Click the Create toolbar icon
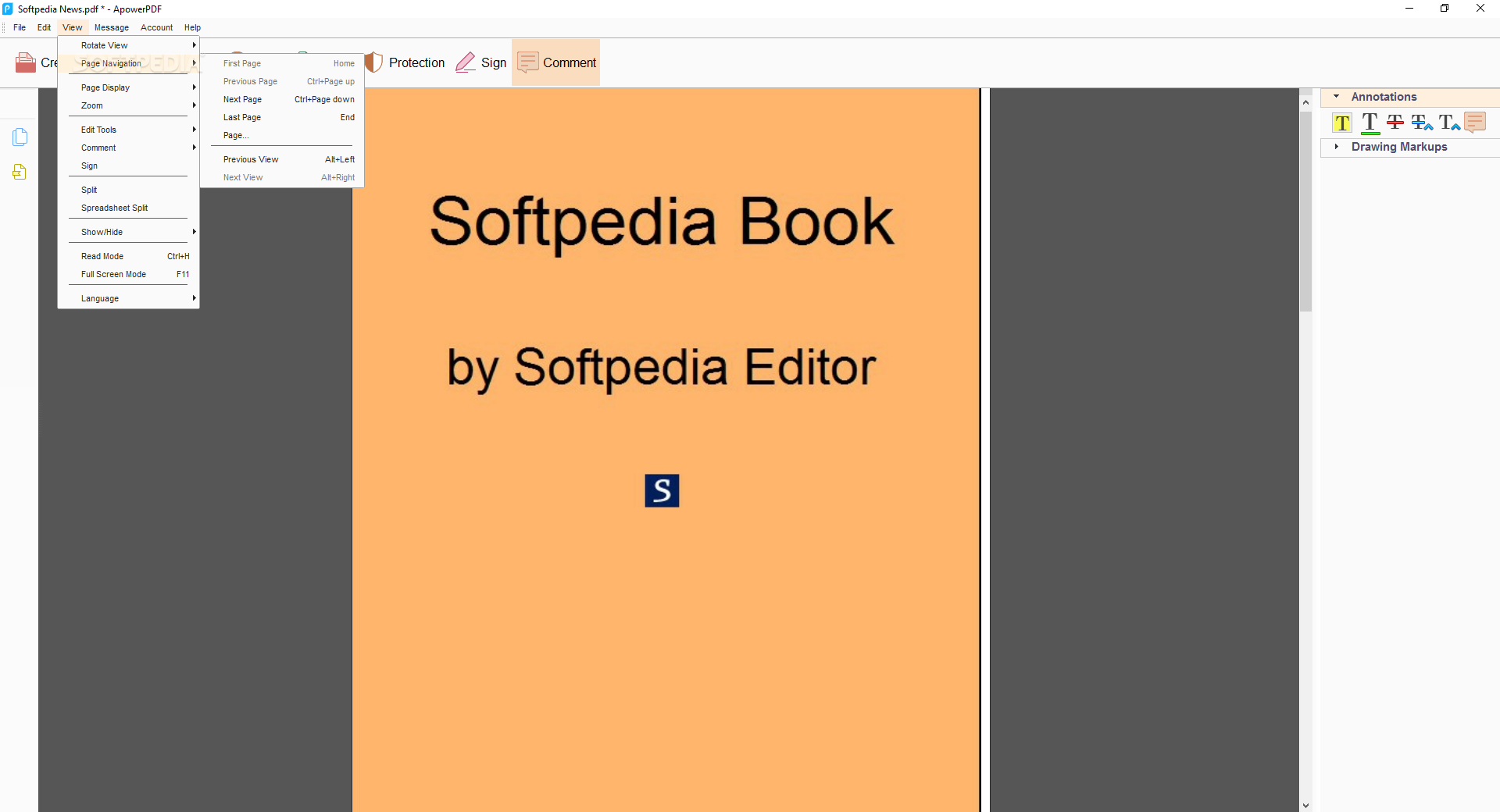The width and height of the screenshot is (1500, 812). pyautogui.click(x=26, y=62)
